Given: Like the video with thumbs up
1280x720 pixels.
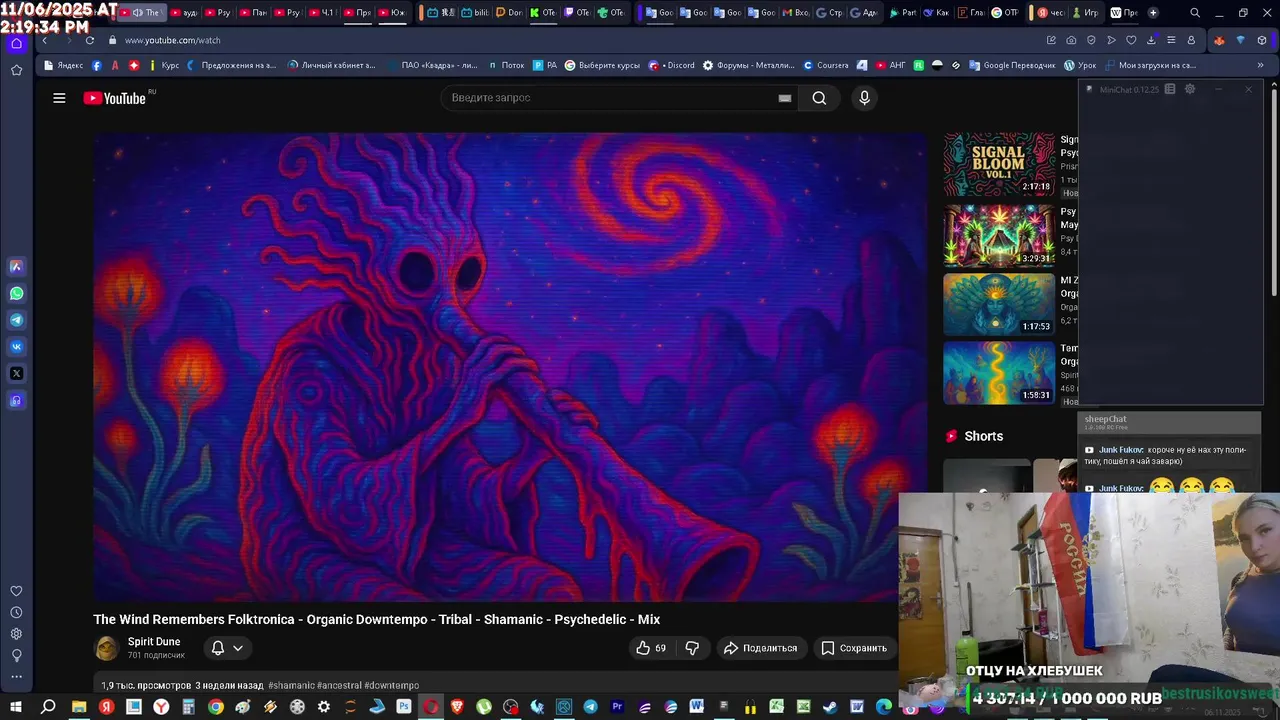Looking at the screenshot, I should click(651, 648).
